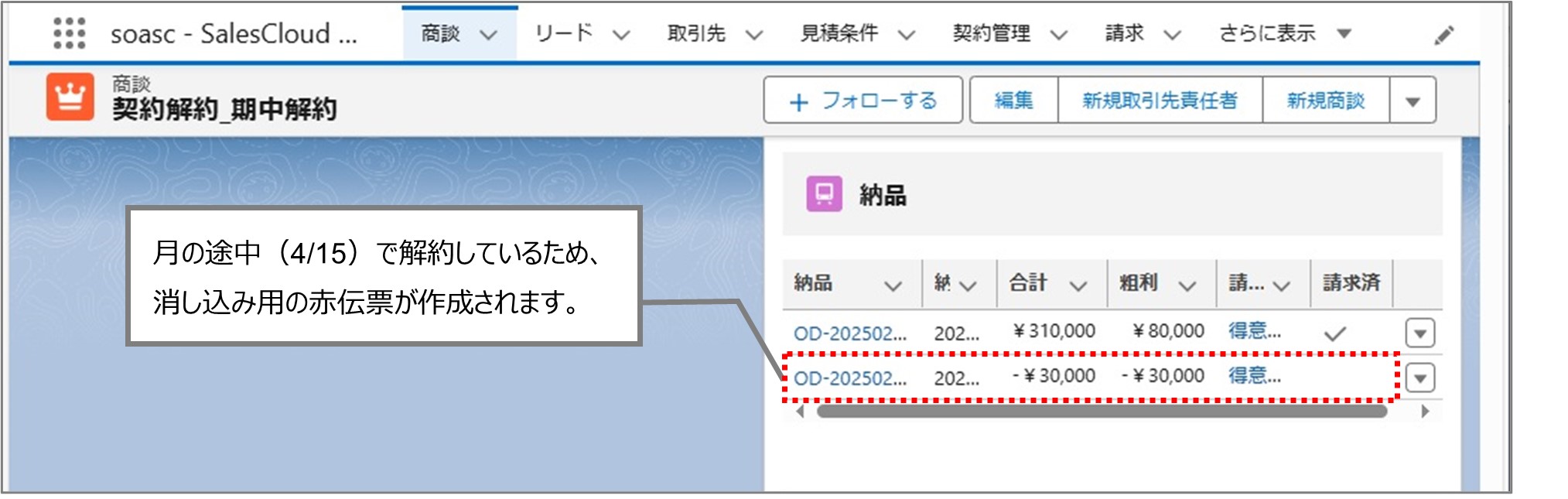Viewport: 1568px width, 499px height.
Task: Click the 契約解約_期中解約 record title
Action: (x=224, y=109)
